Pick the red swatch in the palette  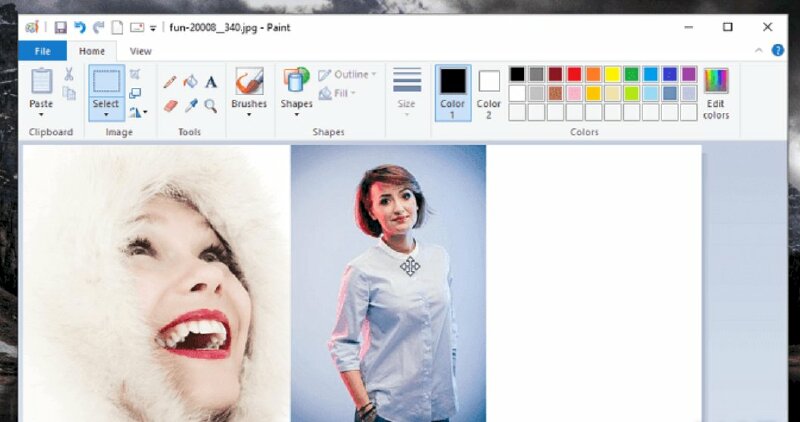pos(574,74)
